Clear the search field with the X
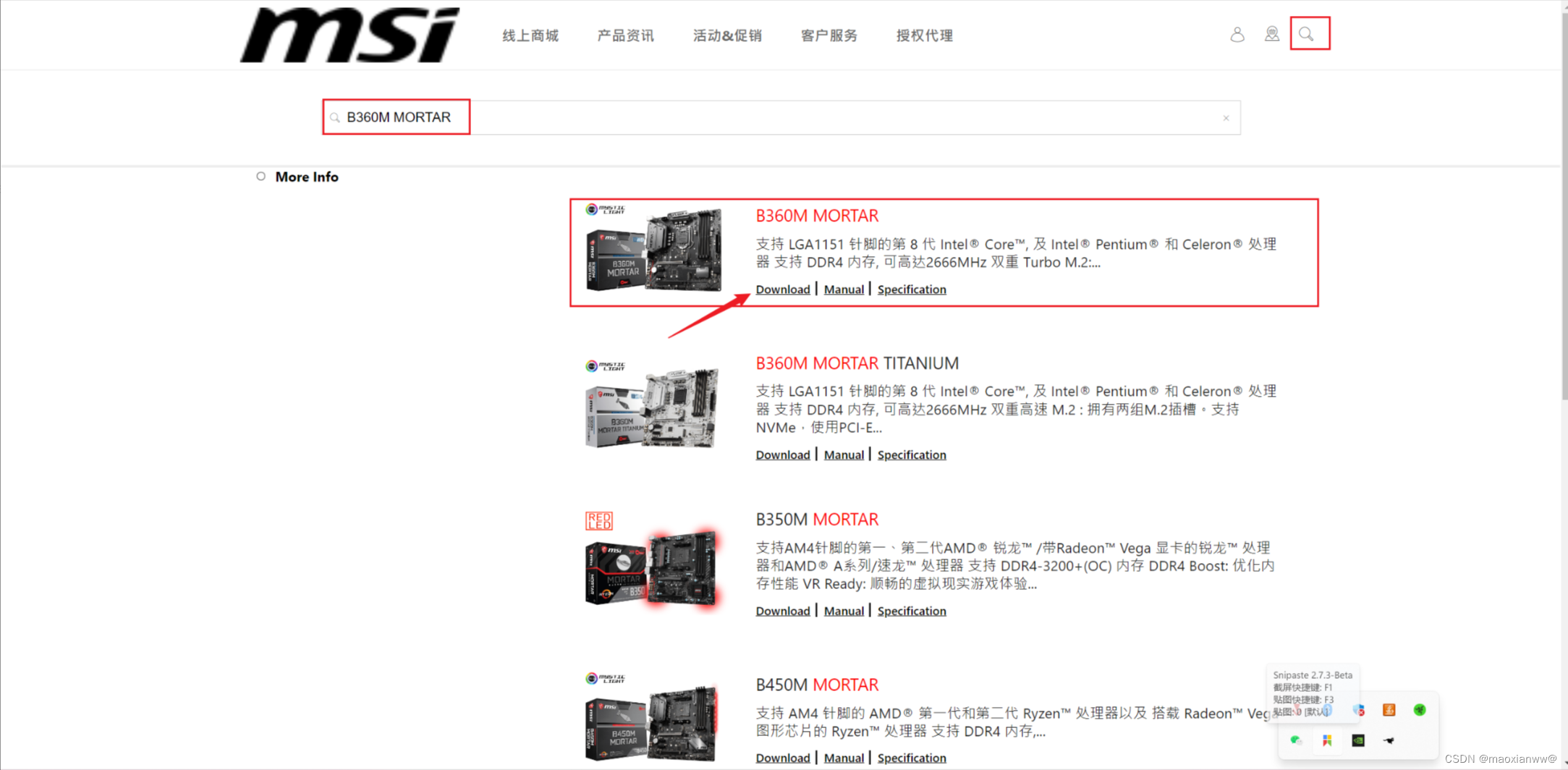 (x=1226, y=118)
